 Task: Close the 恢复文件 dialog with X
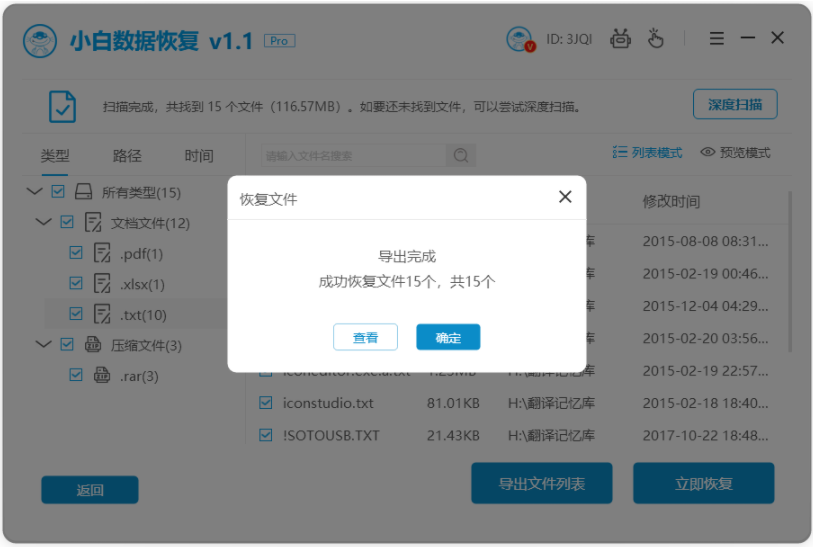(x=565, y=197)
